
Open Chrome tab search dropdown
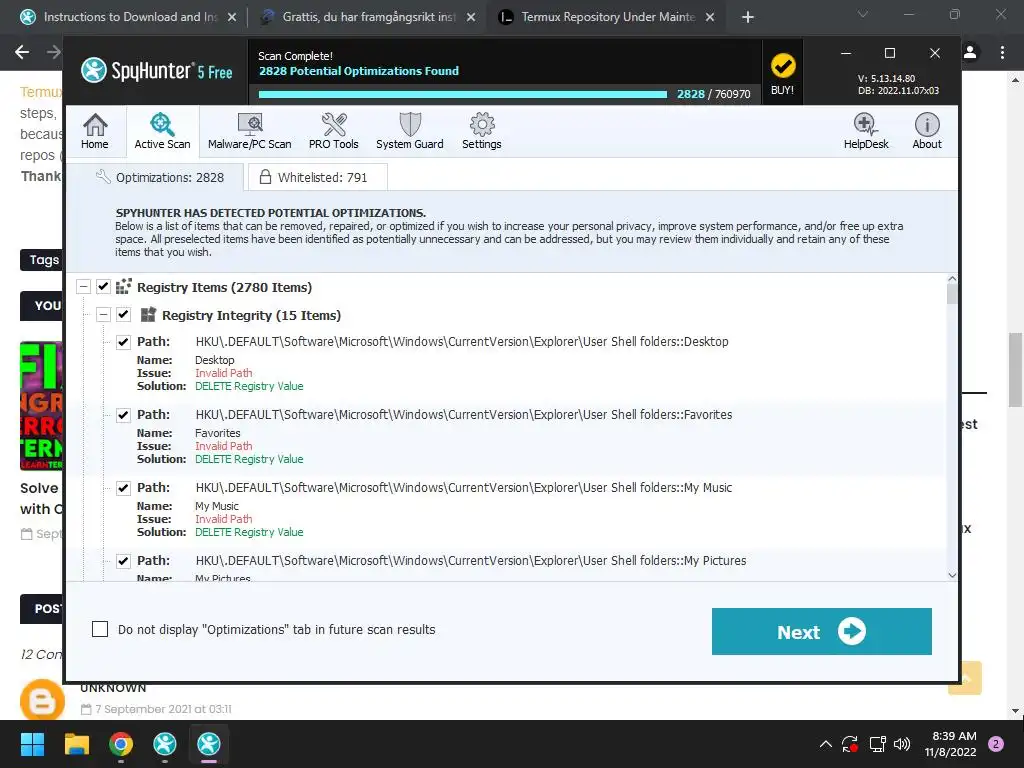[863, 14]
